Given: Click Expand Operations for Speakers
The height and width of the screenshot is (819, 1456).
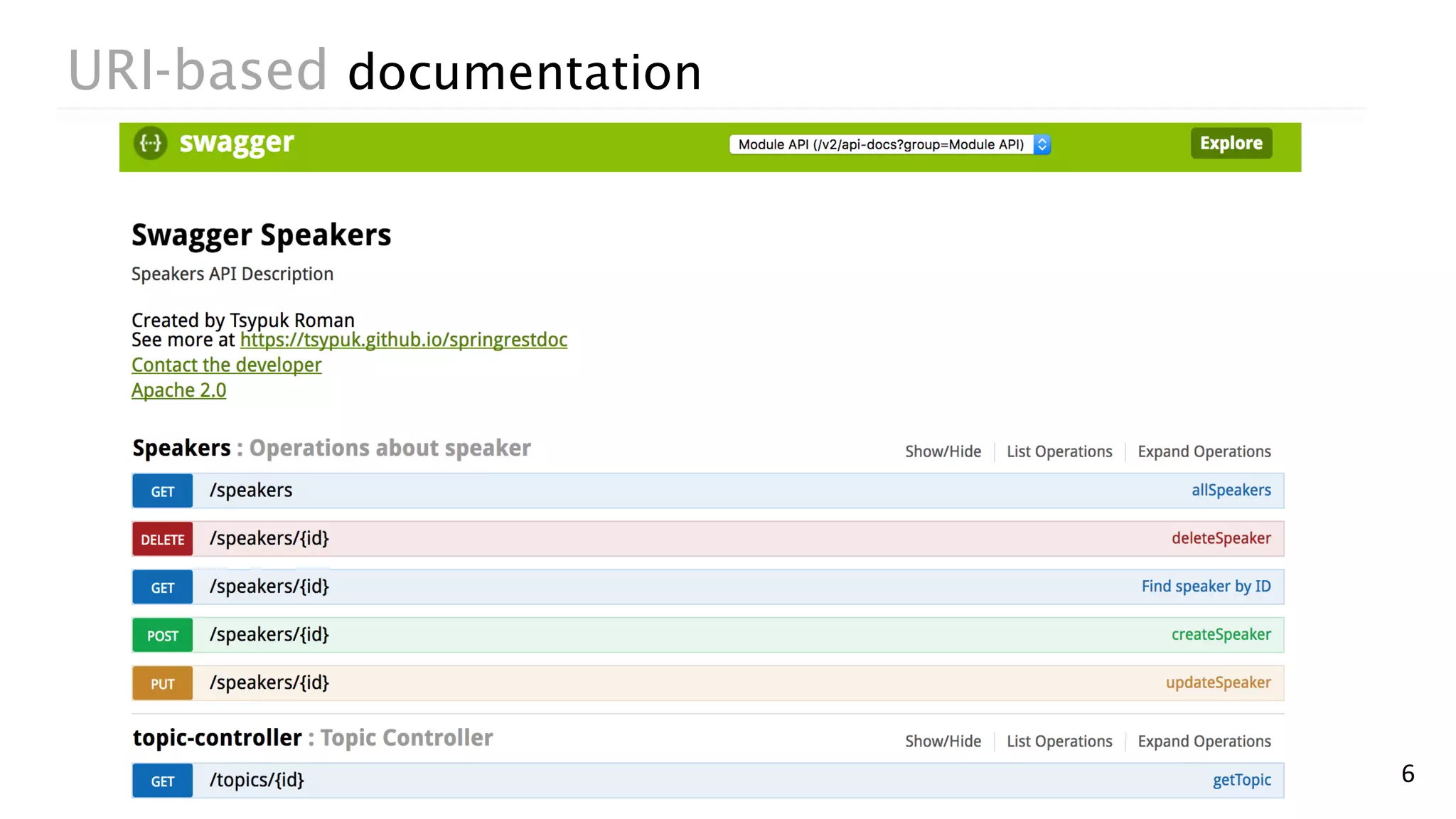Looking at the screenshot, I should pyautogui.click(x=1204, y=451).
